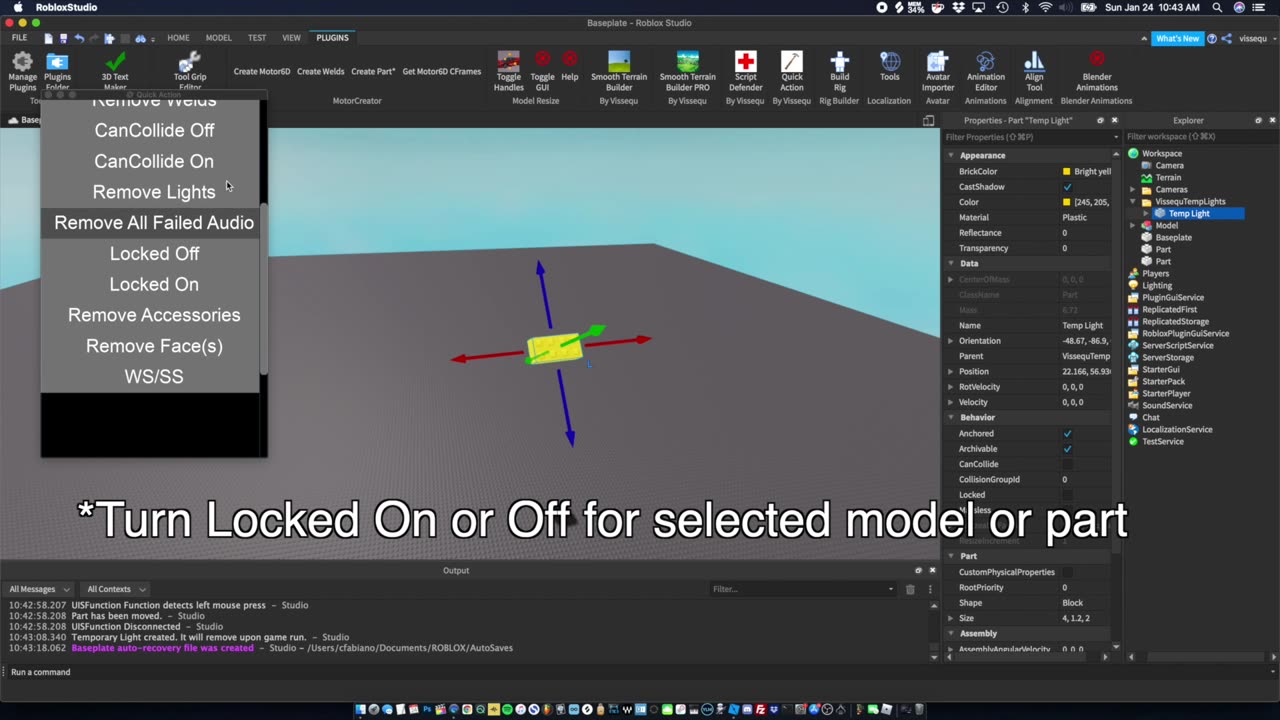Image resolution: width=1280 pixels, height=720 pixels.
Task: Click the BrickColor yellow swatch
Action: (x=1067, y=172)
